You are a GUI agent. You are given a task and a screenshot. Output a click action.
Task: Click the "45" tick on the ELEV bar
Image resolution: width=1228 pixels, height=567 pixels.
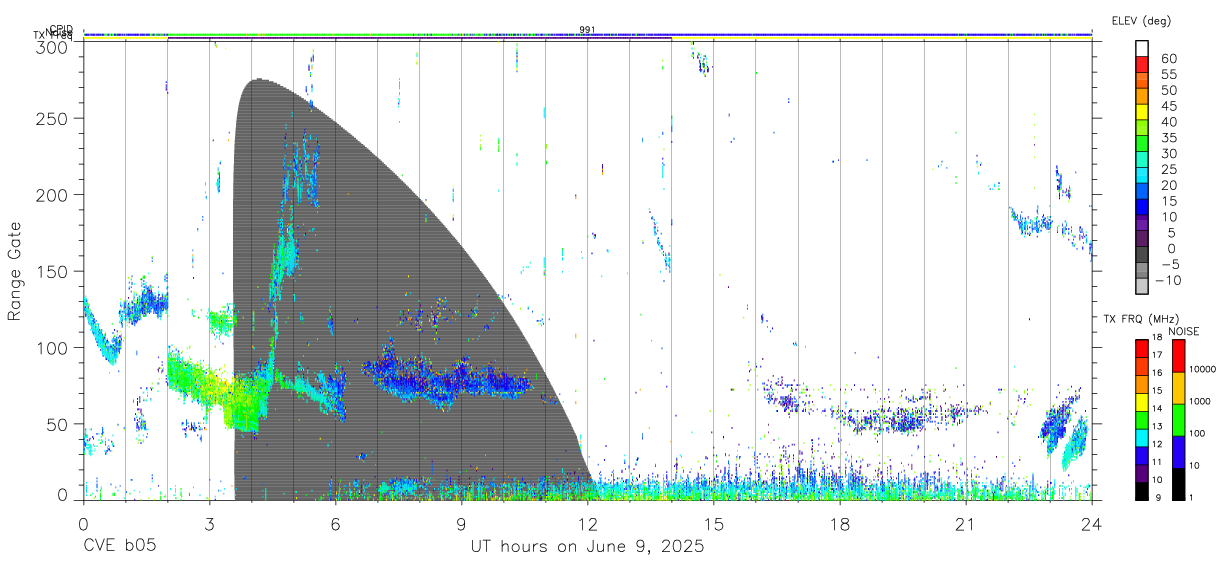point(1168,106)
